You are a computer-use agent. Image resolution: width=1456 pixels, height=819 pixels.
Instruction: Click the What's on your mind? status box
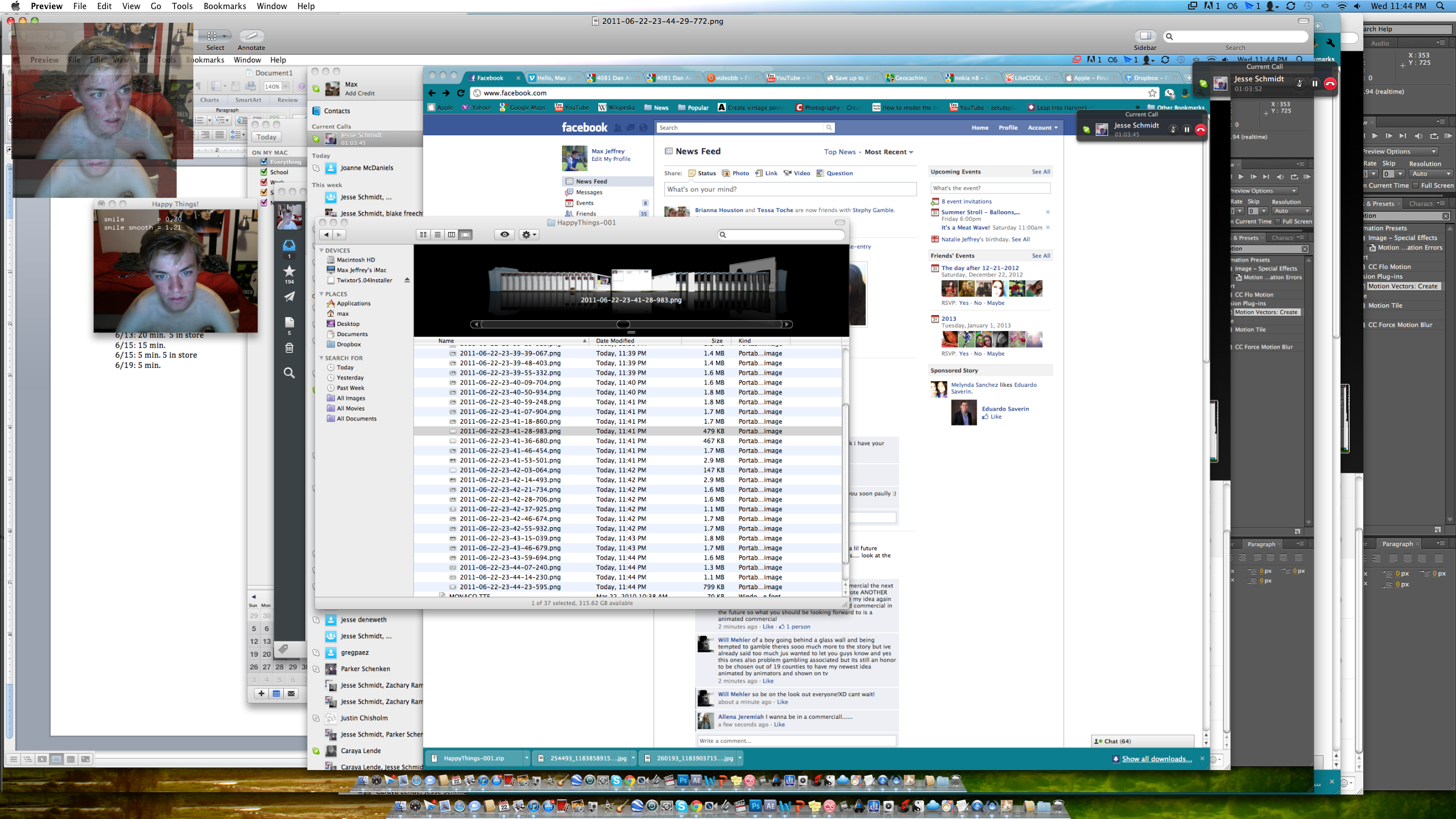tap(791, 189)
